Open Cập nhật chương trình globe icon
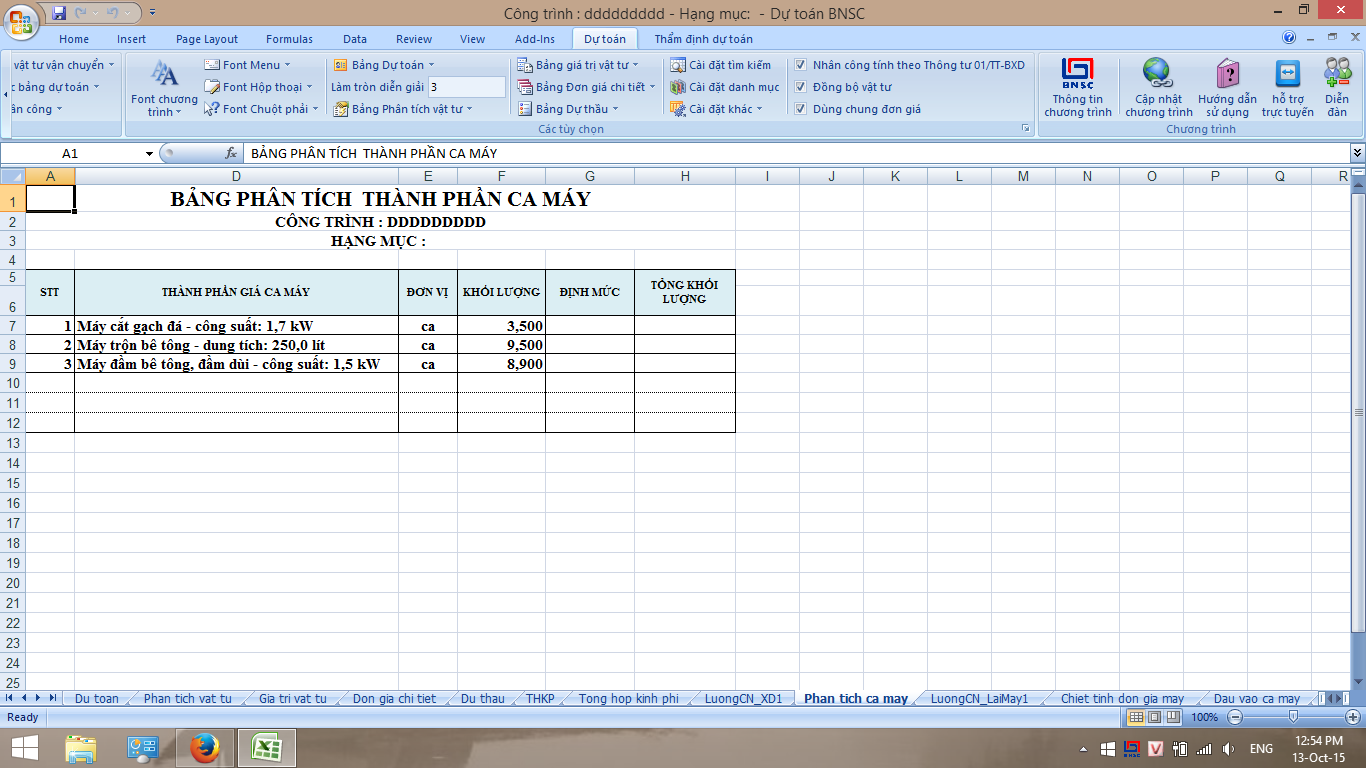Image resolution: width=1366 pixels, height=768 pixels. pos(1158,74)
